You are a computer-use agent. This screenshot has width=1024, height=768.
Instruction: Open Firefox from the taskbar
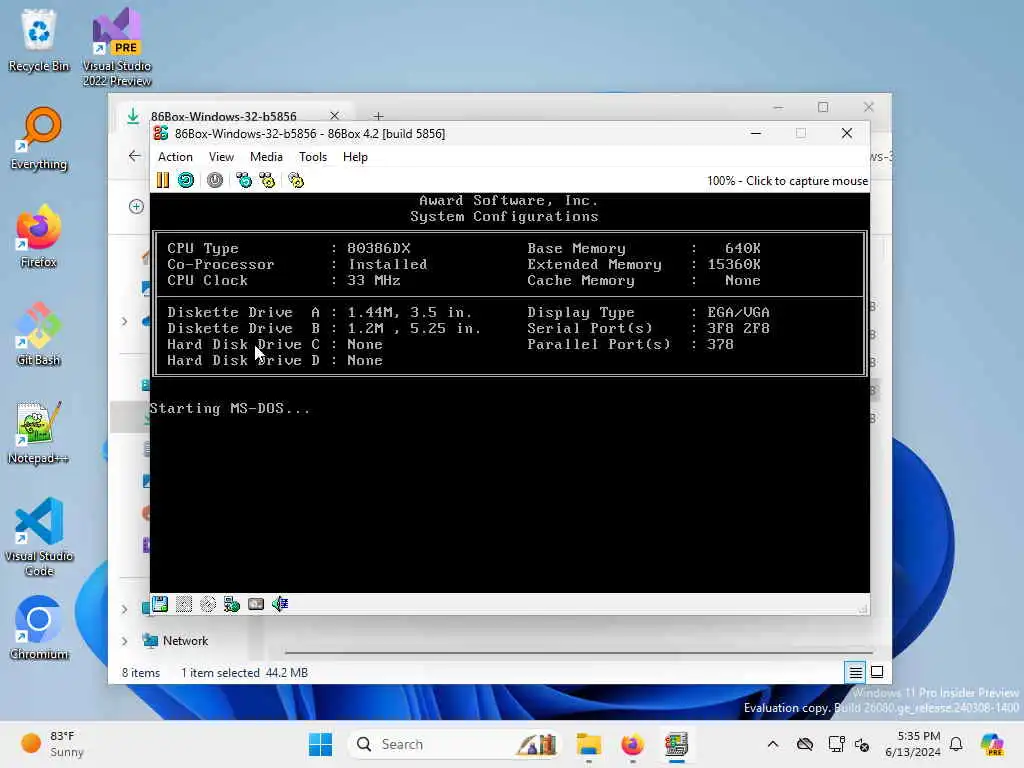point(632,744)
